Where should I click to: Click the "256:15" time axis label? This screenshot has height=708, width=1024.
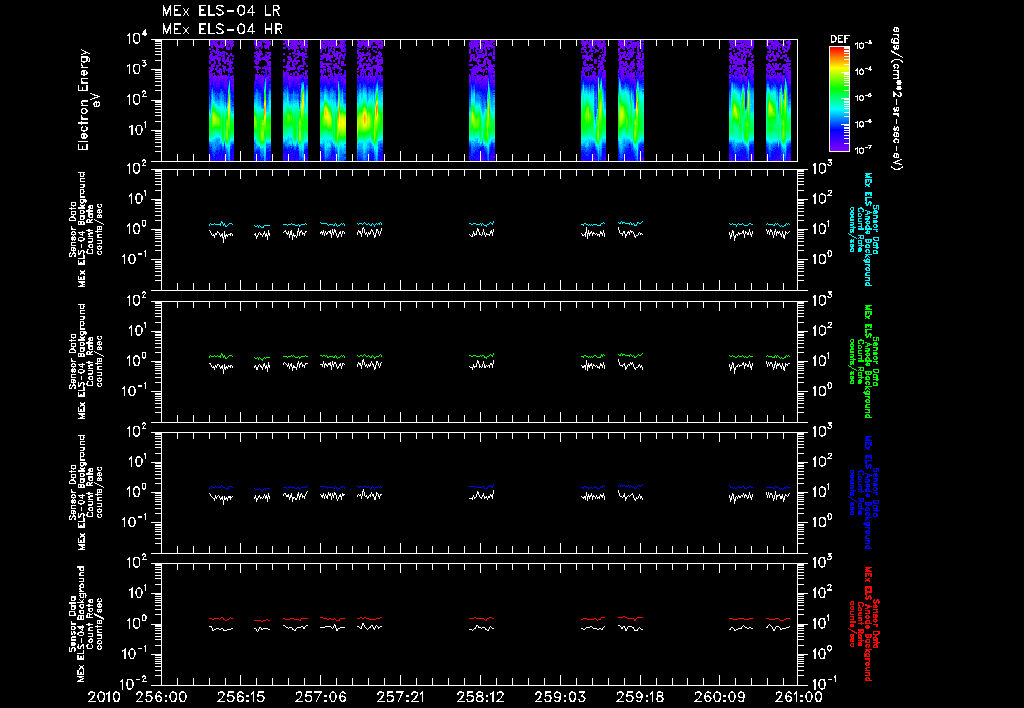click(241, 697)
